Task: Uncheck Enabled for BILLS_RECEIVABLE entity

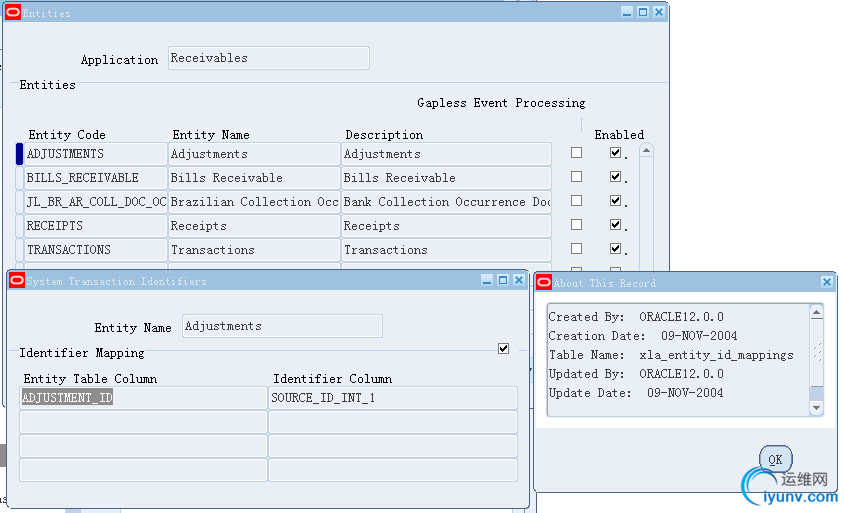Action: tap(616, 177)
